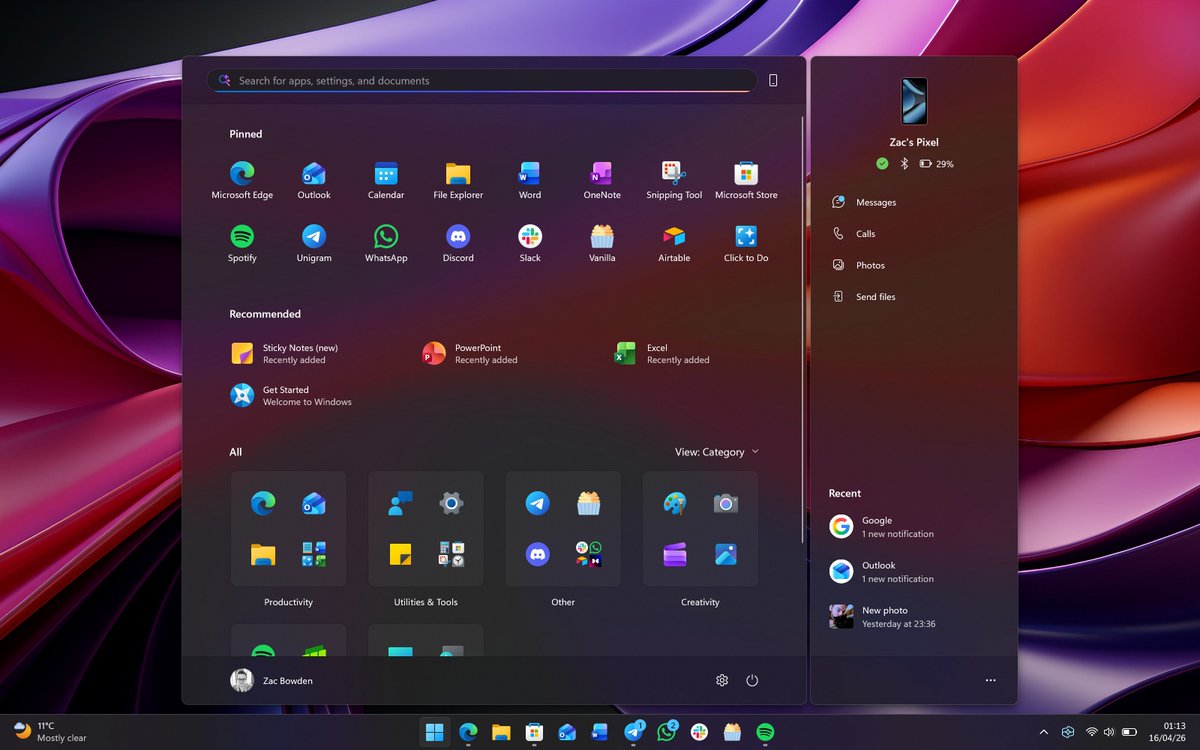Open Camera in Creativity folder
Viewport: 1200px width, 750px height.
click(725, 504)
